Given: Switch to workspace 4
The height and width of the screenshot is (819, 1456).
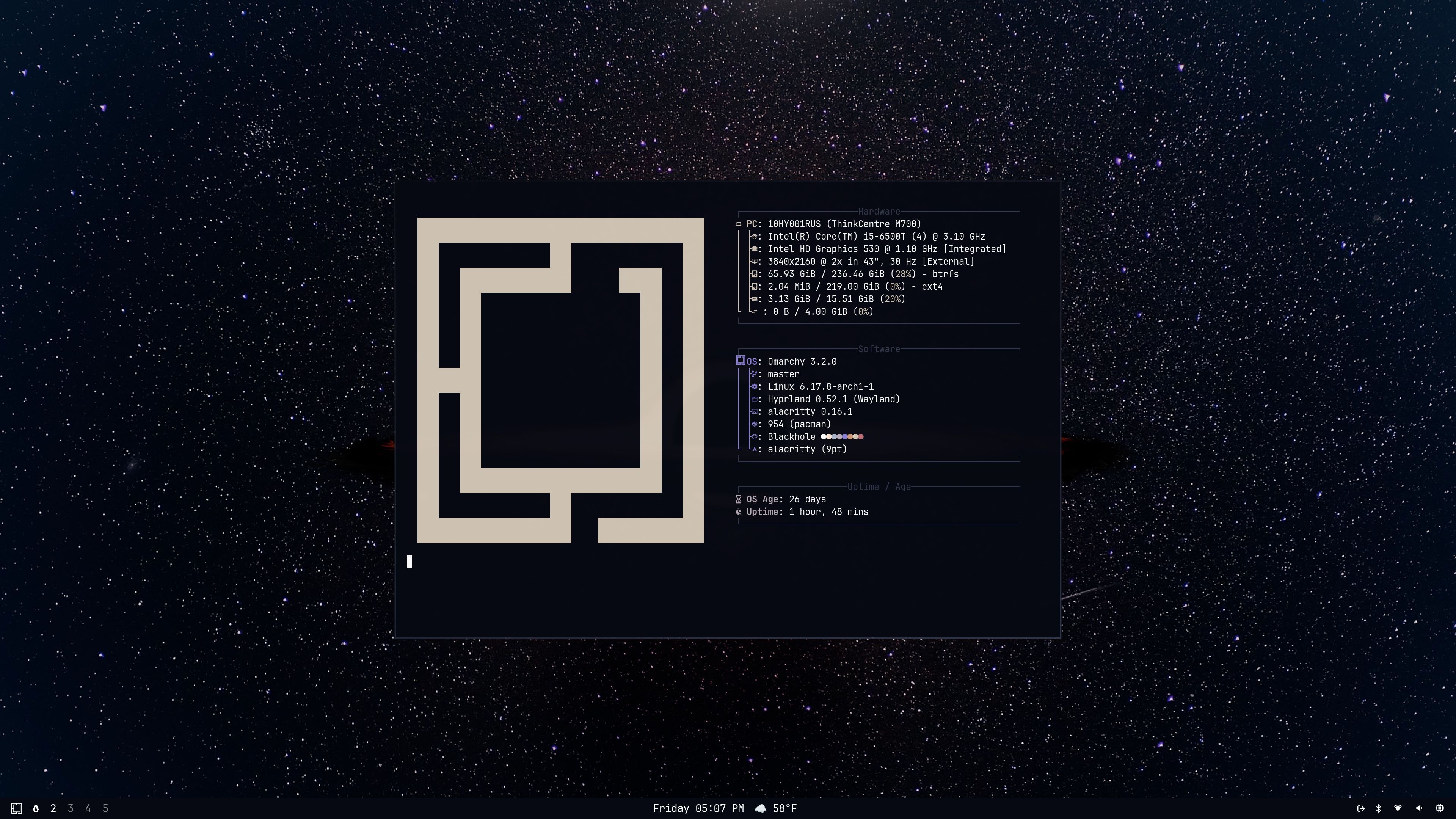Looking at the screenshot, I should [x=88, y=808].
